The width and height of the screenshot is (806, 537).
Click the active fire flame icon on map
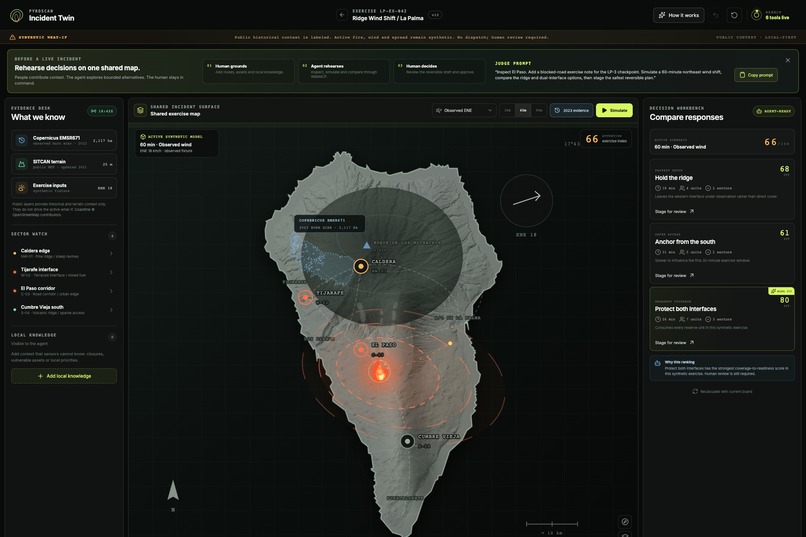click(379, 371)
